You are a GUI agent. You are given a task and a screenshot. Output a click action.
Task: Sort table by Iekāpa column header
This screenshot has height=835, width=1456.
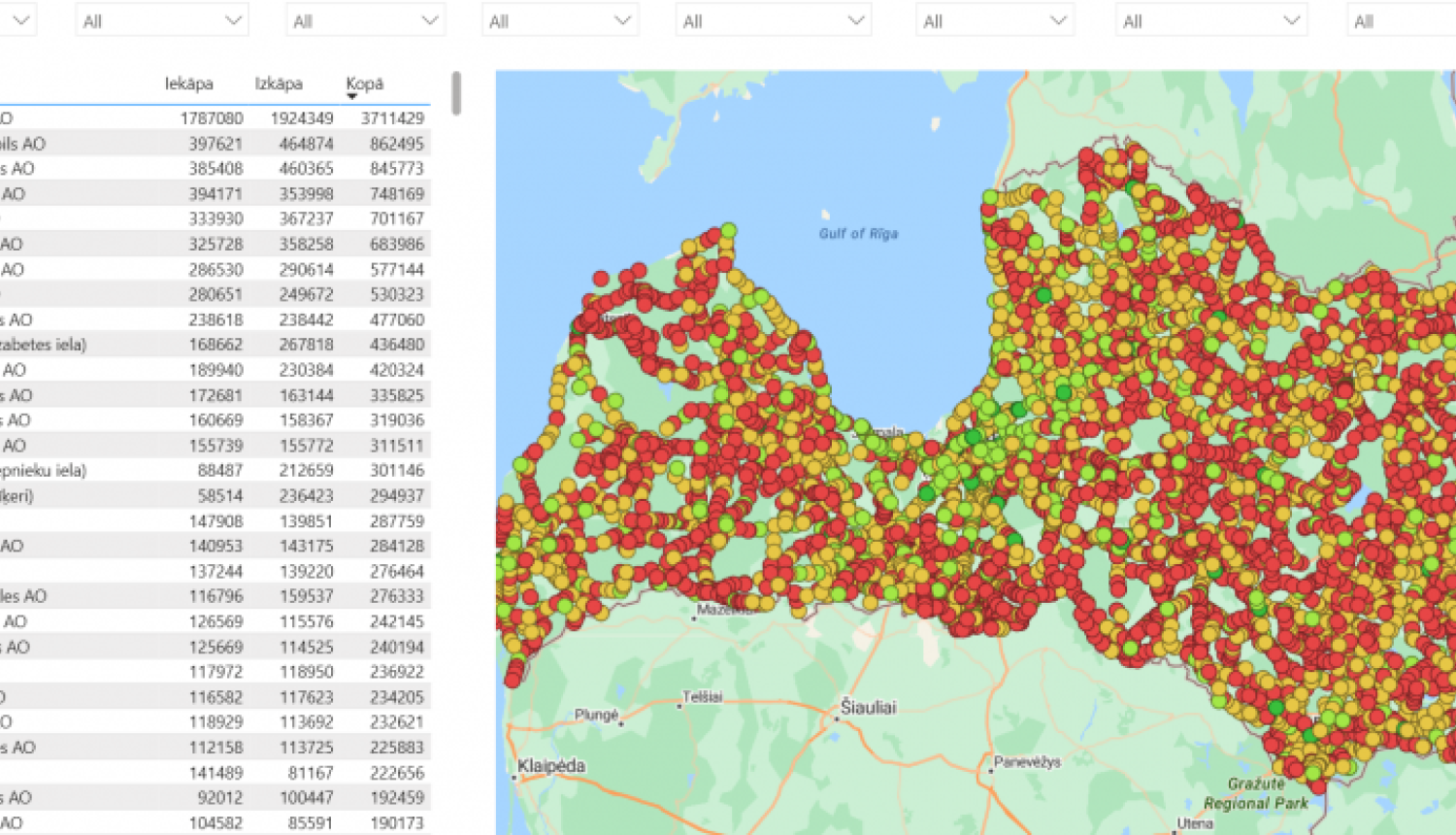(188, 83)
